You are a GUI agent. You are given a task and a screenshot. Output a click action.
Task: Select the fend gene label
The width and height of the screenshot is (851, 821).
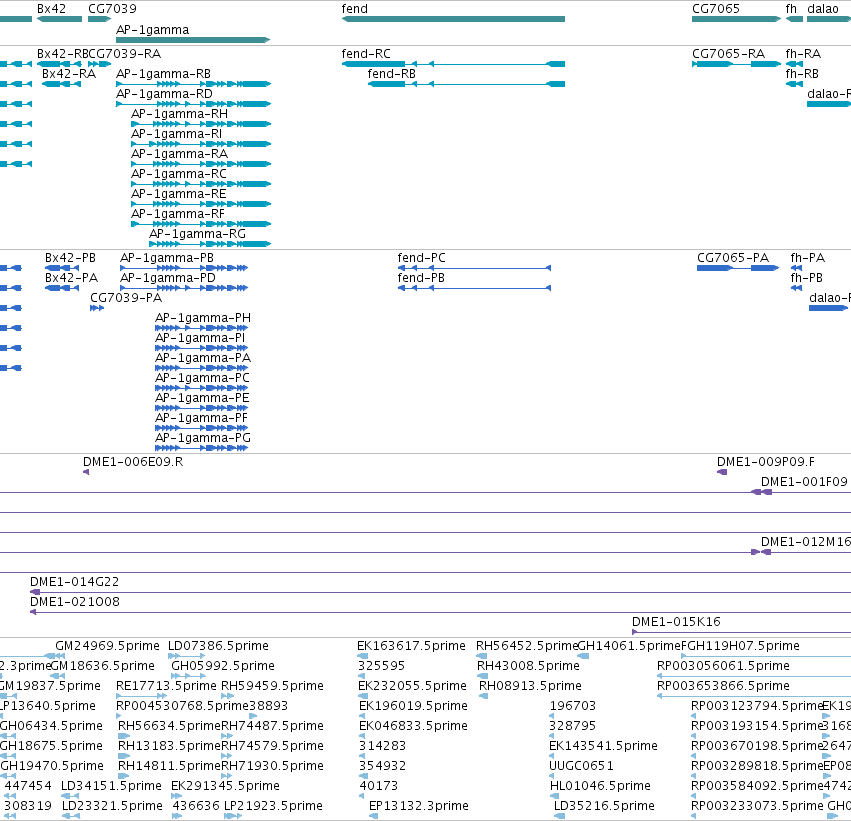(x=354, y=9)
